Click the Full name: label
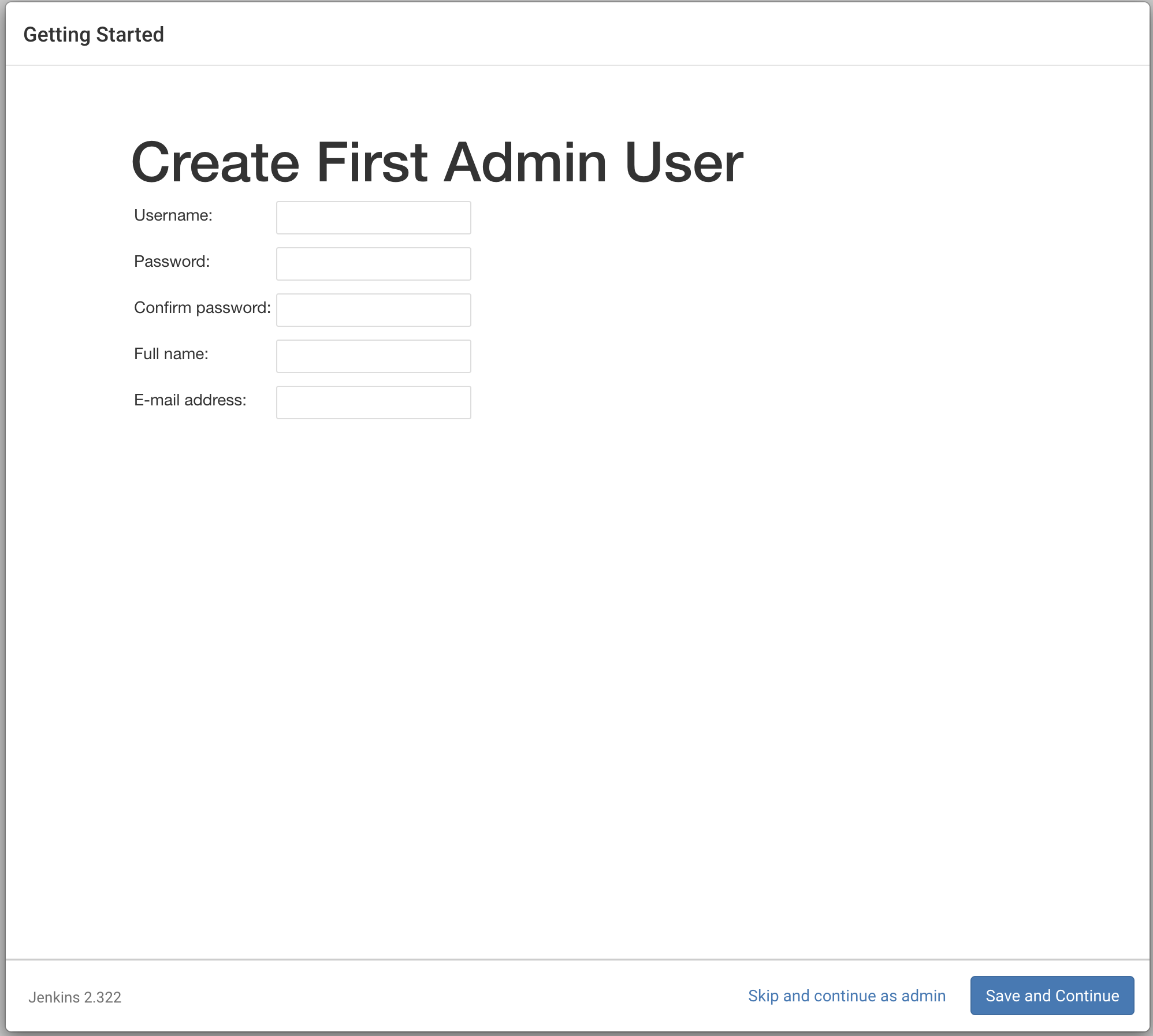This screenshot has width=1153, height=1036. coord(171,354)
